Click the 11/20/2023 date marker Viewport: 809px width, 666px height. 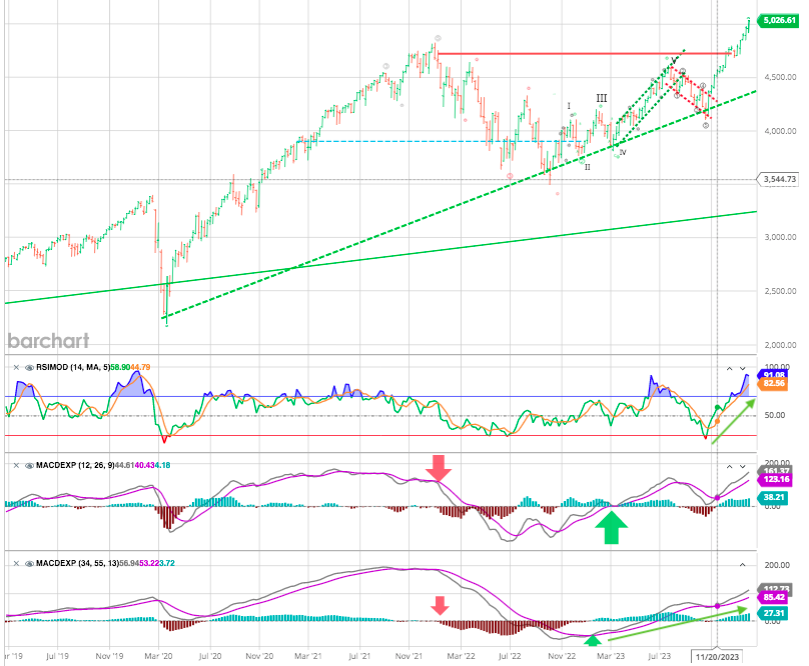click(716, 657)
